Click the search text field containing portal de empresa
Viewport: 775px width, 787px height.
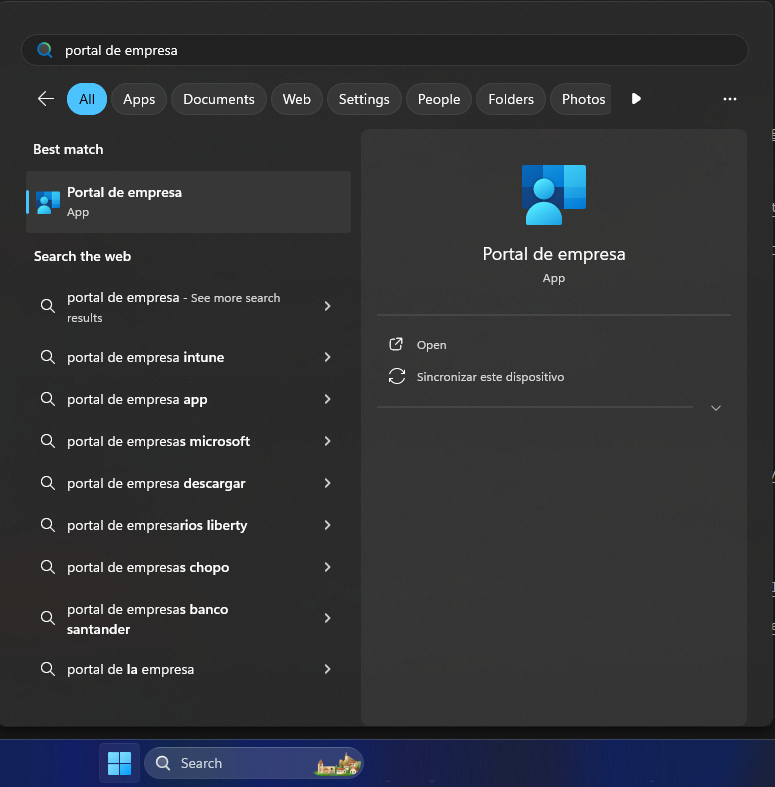pyautogui.click(x=400, y=50)
